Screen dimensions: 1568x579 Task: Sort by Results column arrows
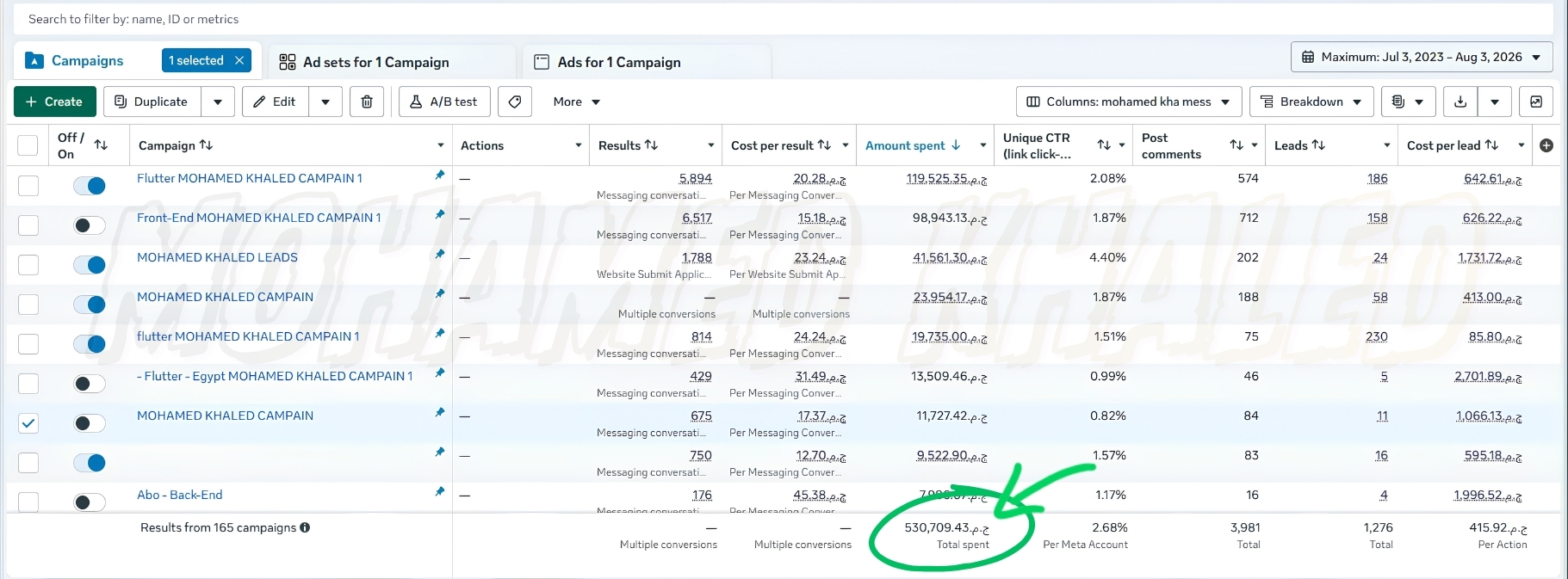(x=651, y=145)
